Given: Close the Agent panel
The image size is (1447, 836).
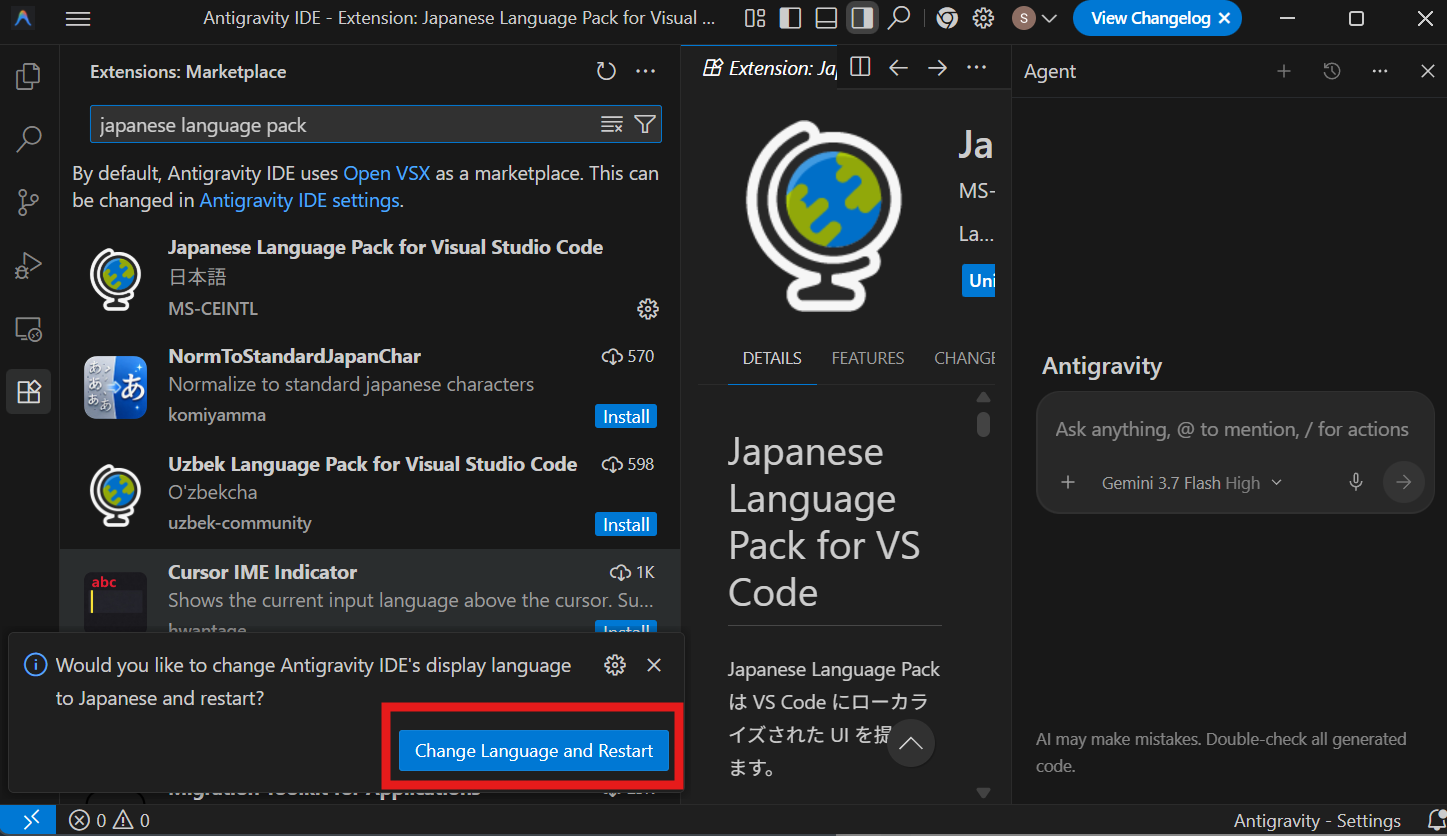Looking at the screenshot, I should 1428,71.
